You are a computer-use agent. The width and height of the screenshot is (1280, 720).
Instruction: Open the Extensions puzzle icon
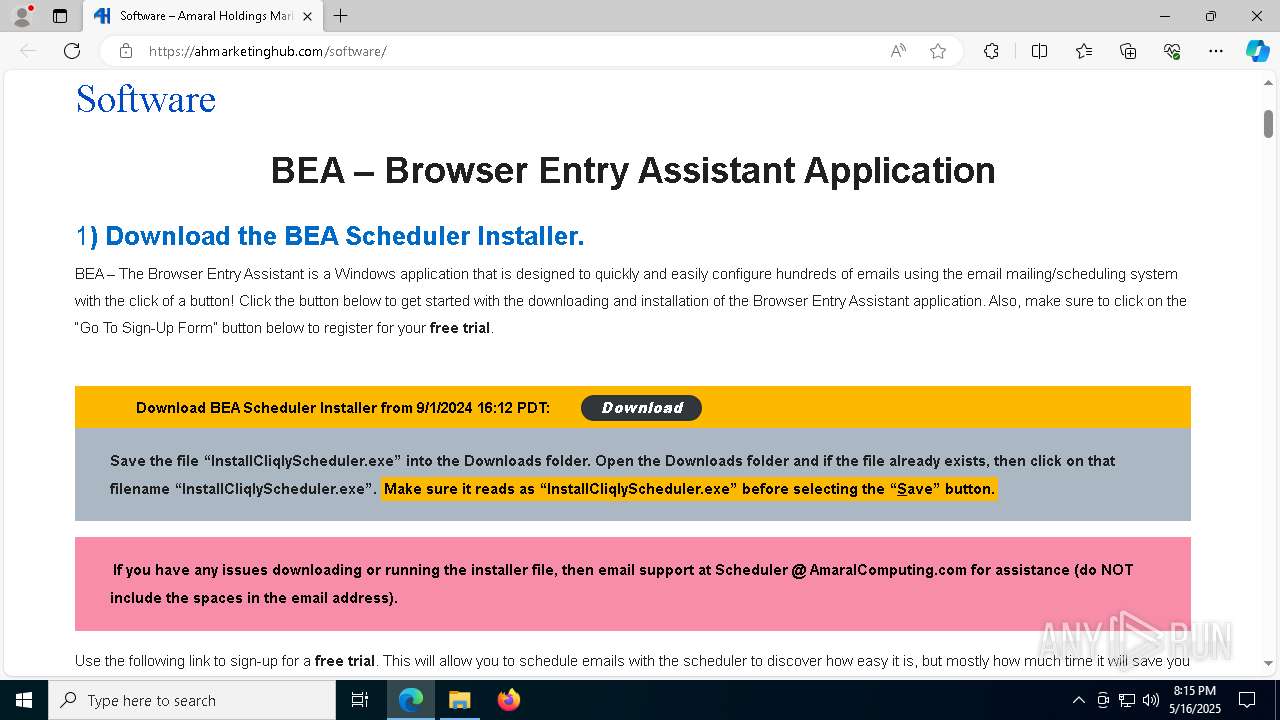[x=991, y=51]
